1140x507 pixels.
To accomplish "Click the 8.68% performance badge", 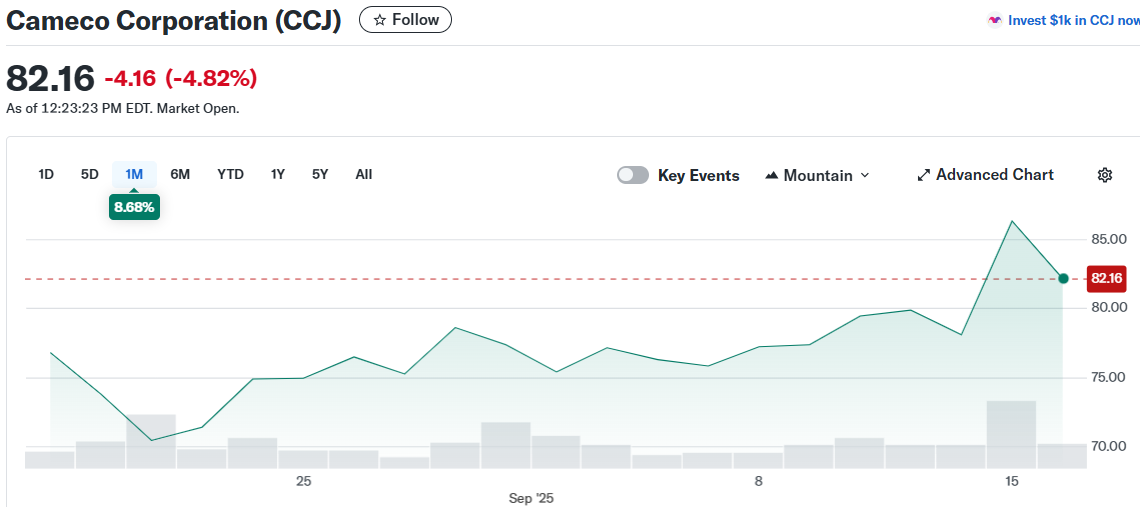I will (x=135, y=207).
